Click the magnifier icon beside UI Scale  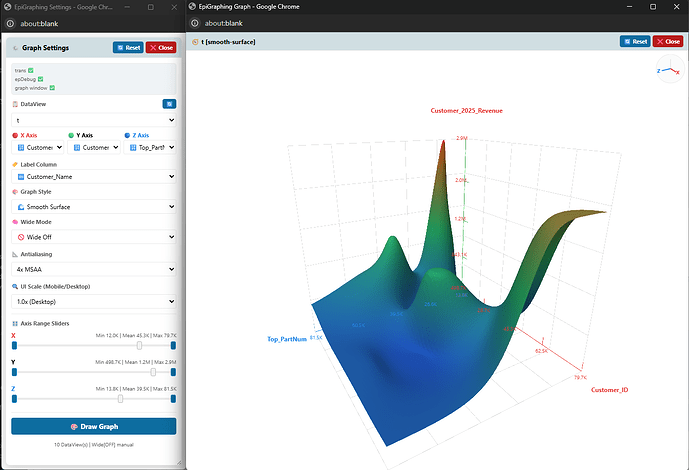(15, 286)
